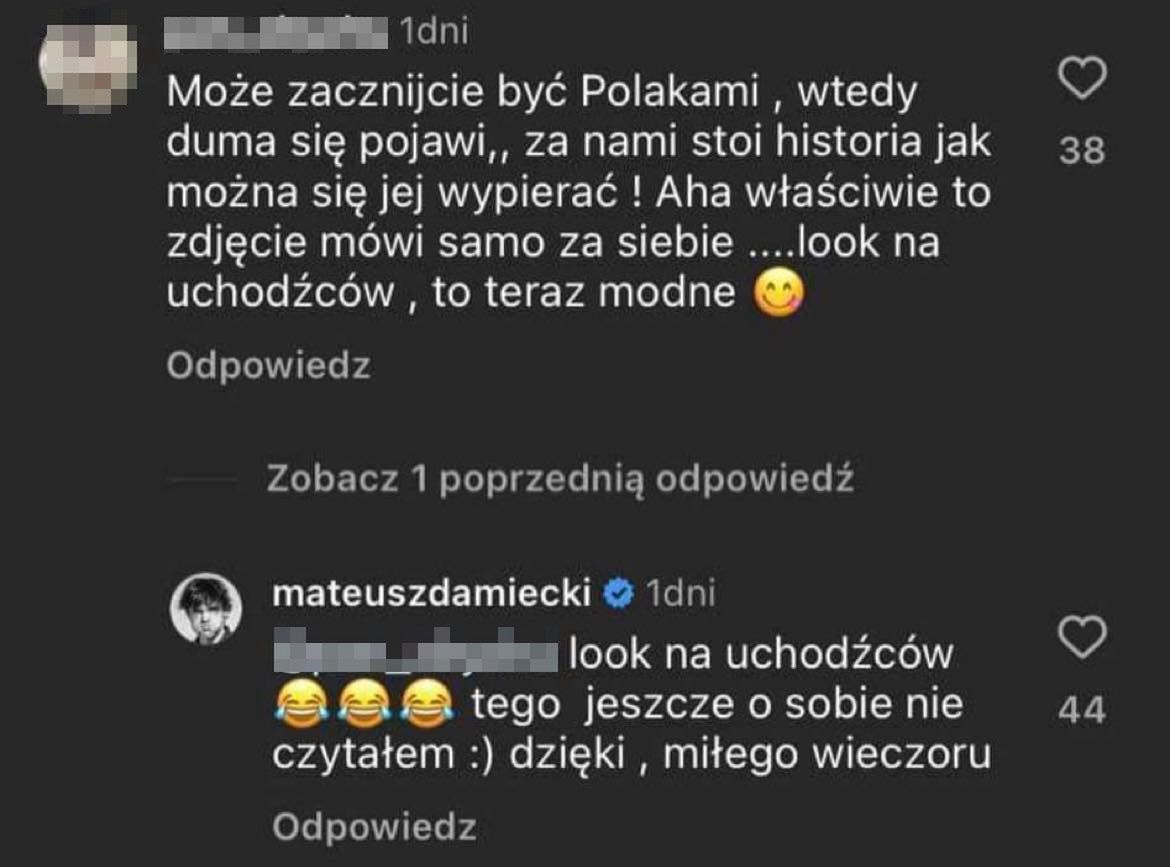Open the mateuszdamiecki username link

[433, 593]
